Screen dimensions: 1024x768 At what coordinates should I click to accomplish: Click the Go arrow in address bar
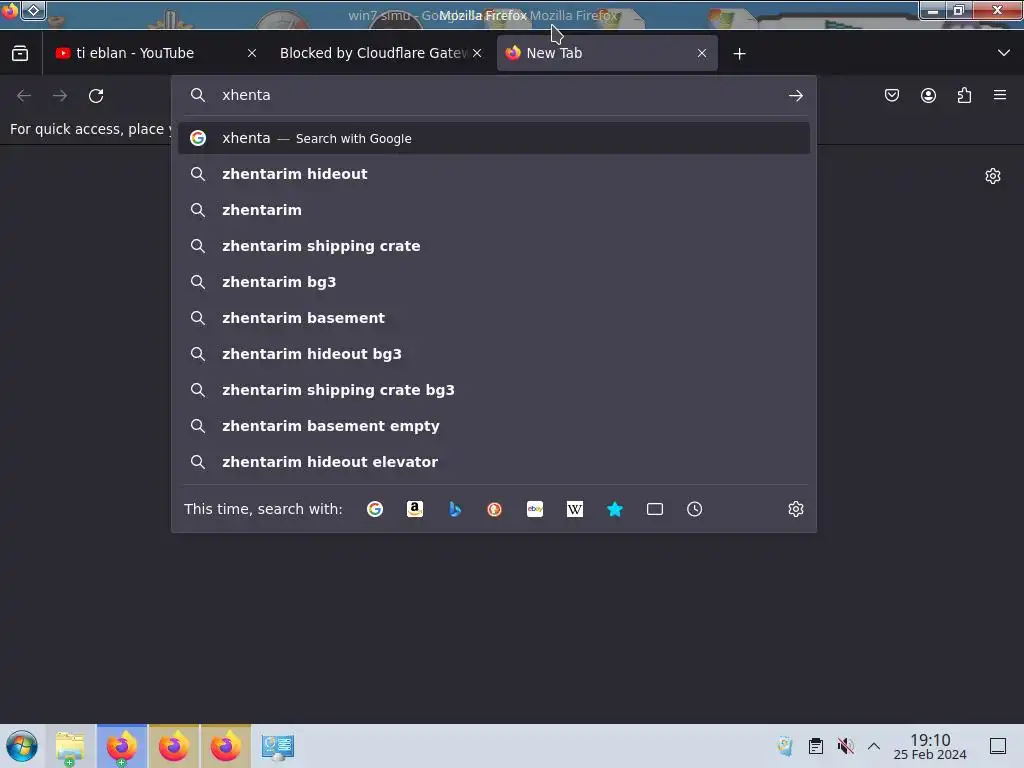tap(795, 96)
